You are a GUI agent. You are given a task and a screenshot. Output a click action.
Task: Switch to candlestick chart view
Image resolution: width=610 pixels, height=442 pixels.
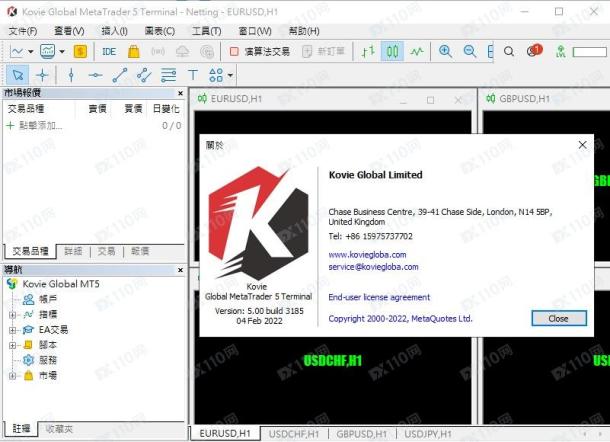393,51
